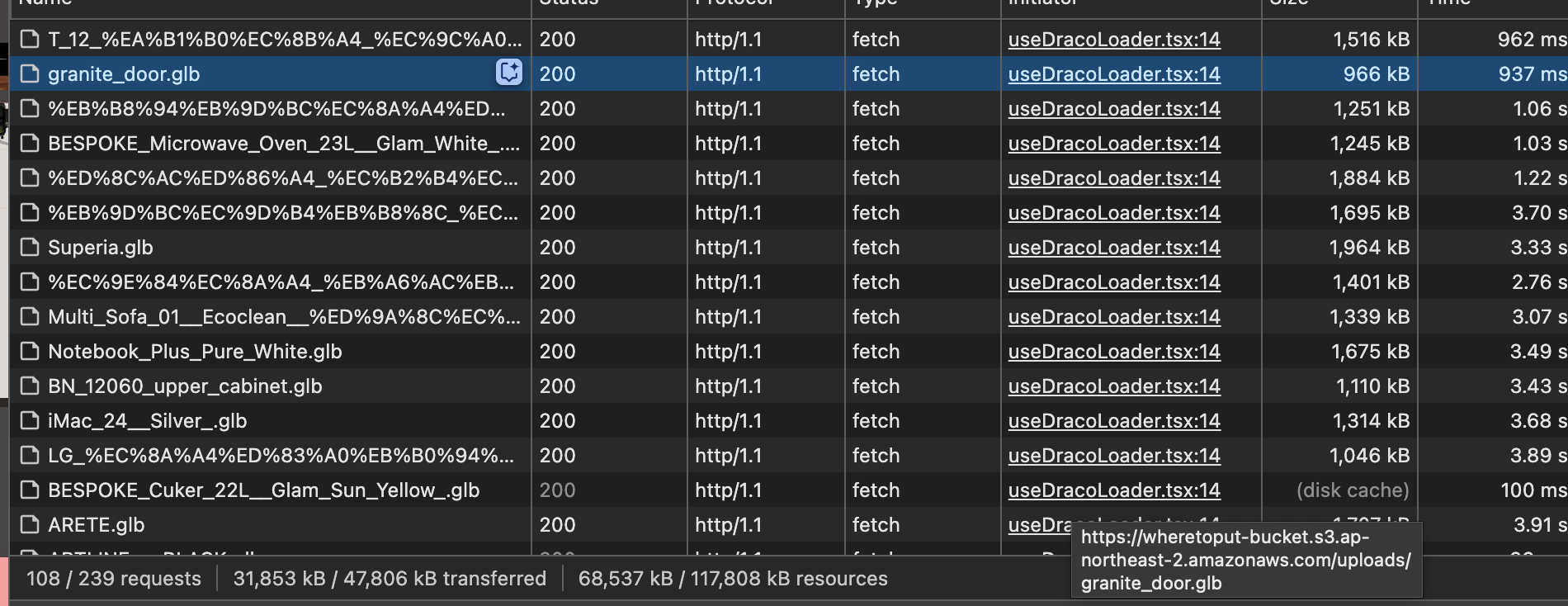1568x606 pixels.
Task: Click file icon beside iMac_24__Silver_.glb
Action: click(x=30, y=420)
